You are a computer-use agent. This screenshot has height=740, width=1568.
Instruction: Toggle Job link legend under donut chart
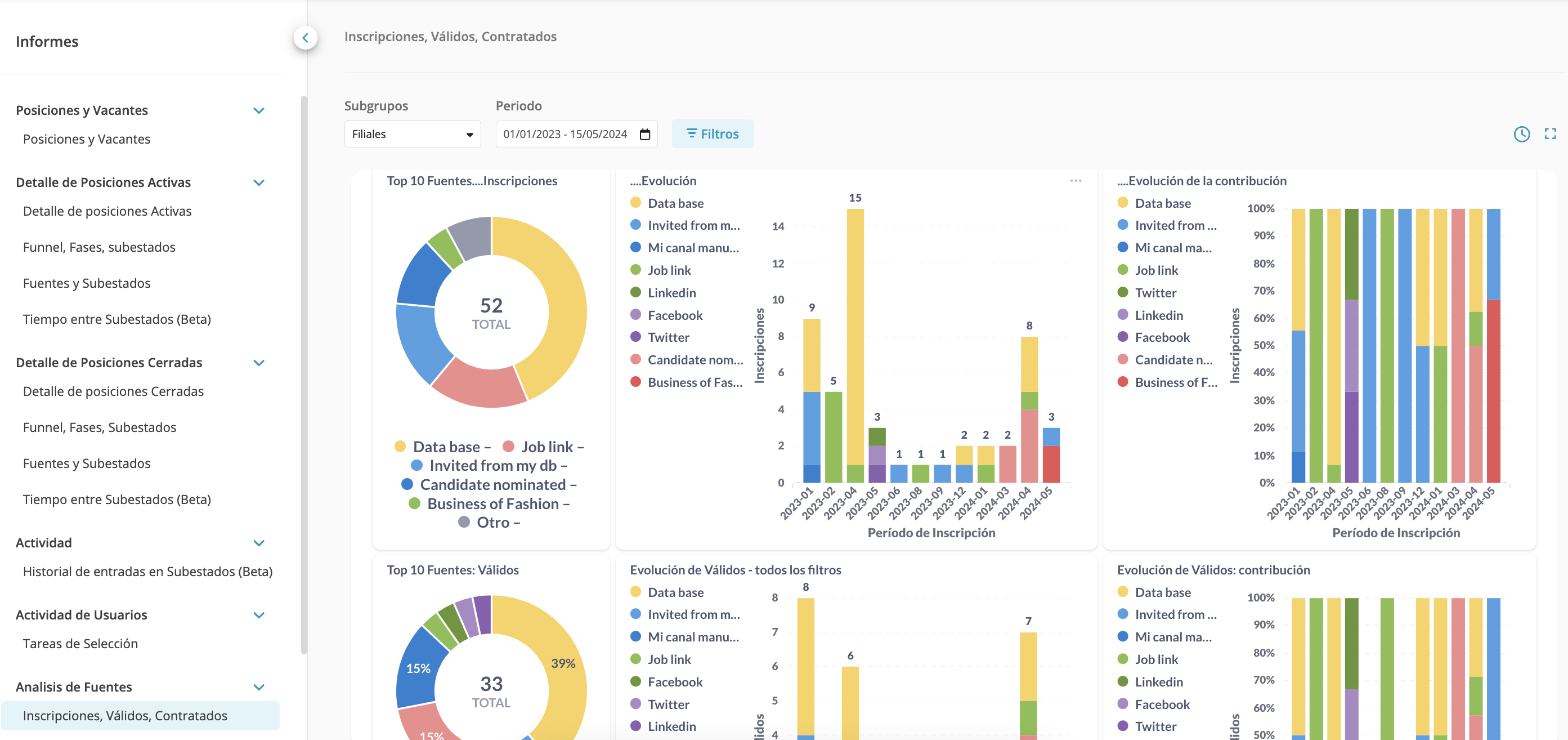click(x=546, y=447)
